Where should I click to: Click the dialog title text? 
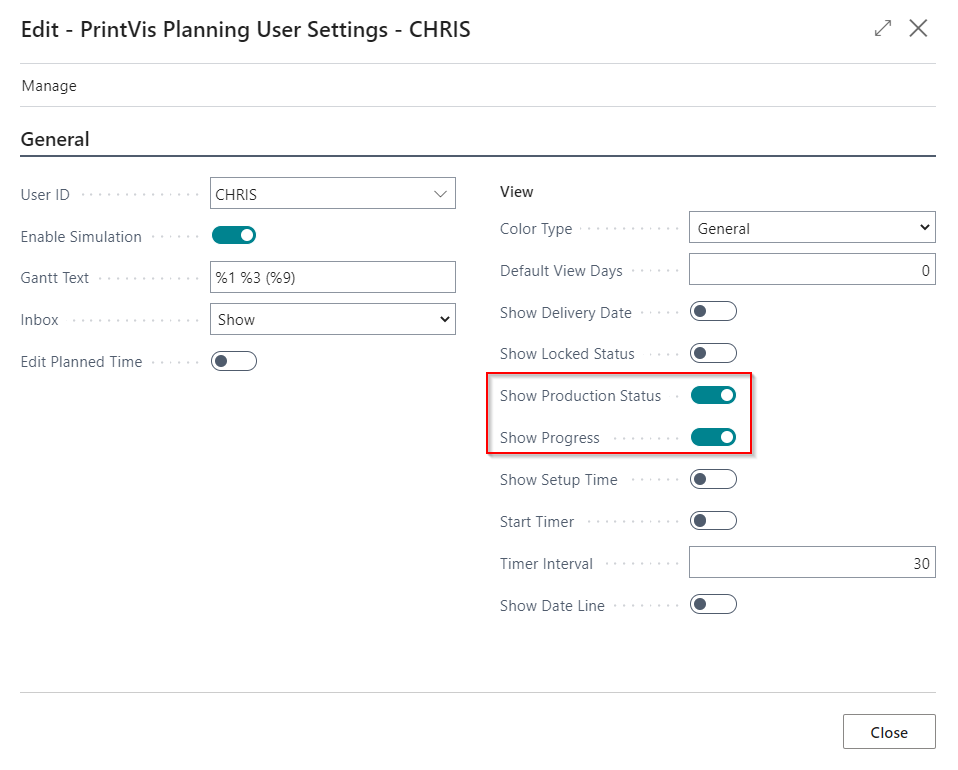click(x=246, y=29)
